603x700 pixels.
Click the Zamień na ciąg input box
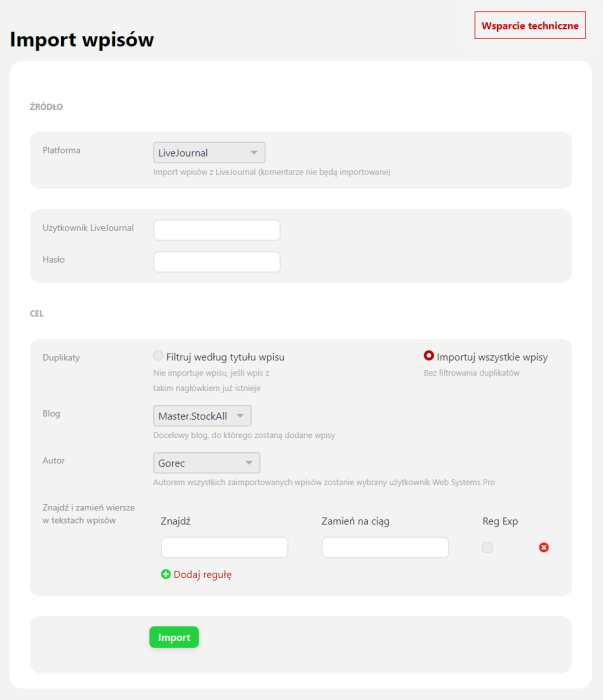[385, 547]
